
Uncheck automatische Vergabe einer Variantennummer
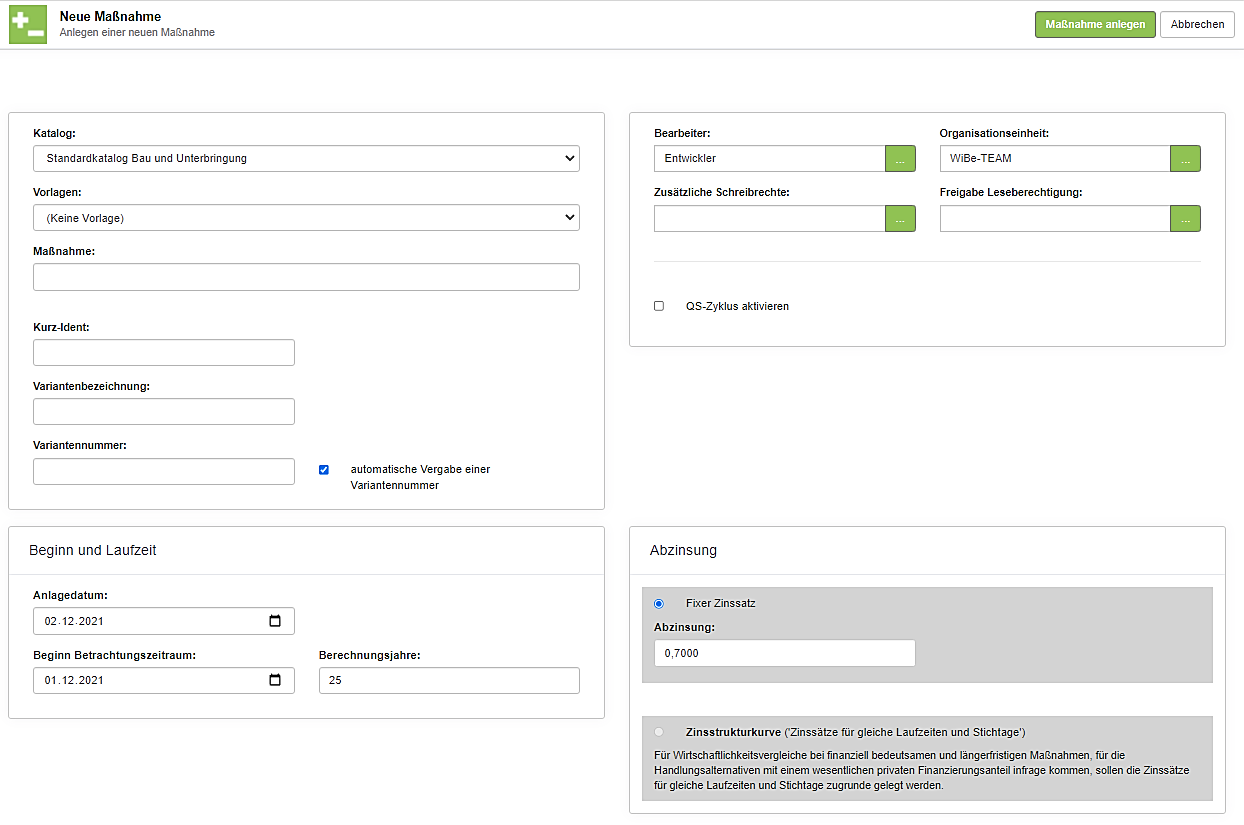pyautogui.click(x=323, y=470)
